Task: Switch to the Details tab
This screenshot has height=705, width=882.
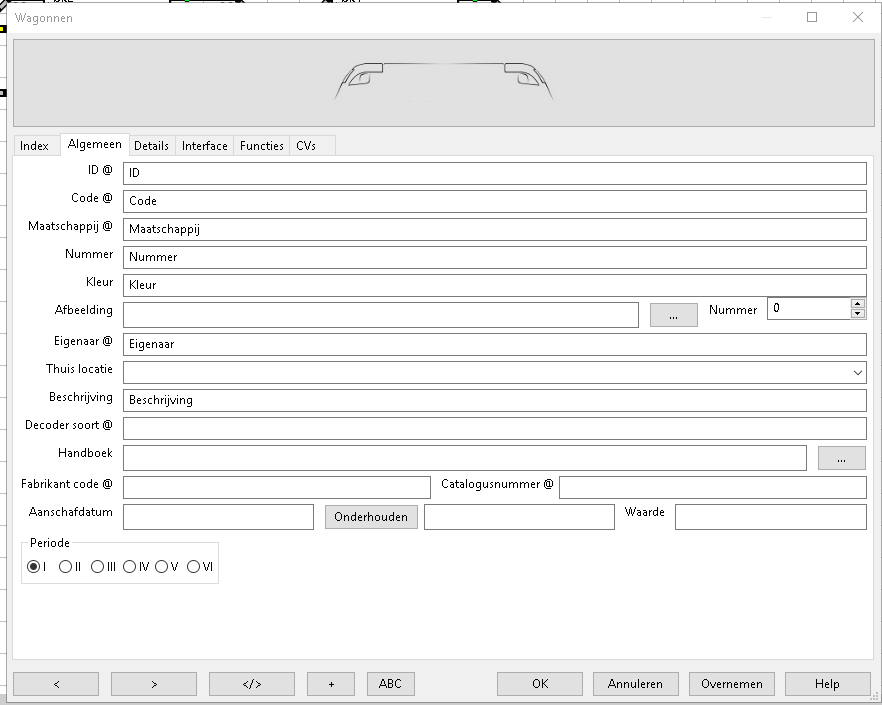Action: point(151,146)
